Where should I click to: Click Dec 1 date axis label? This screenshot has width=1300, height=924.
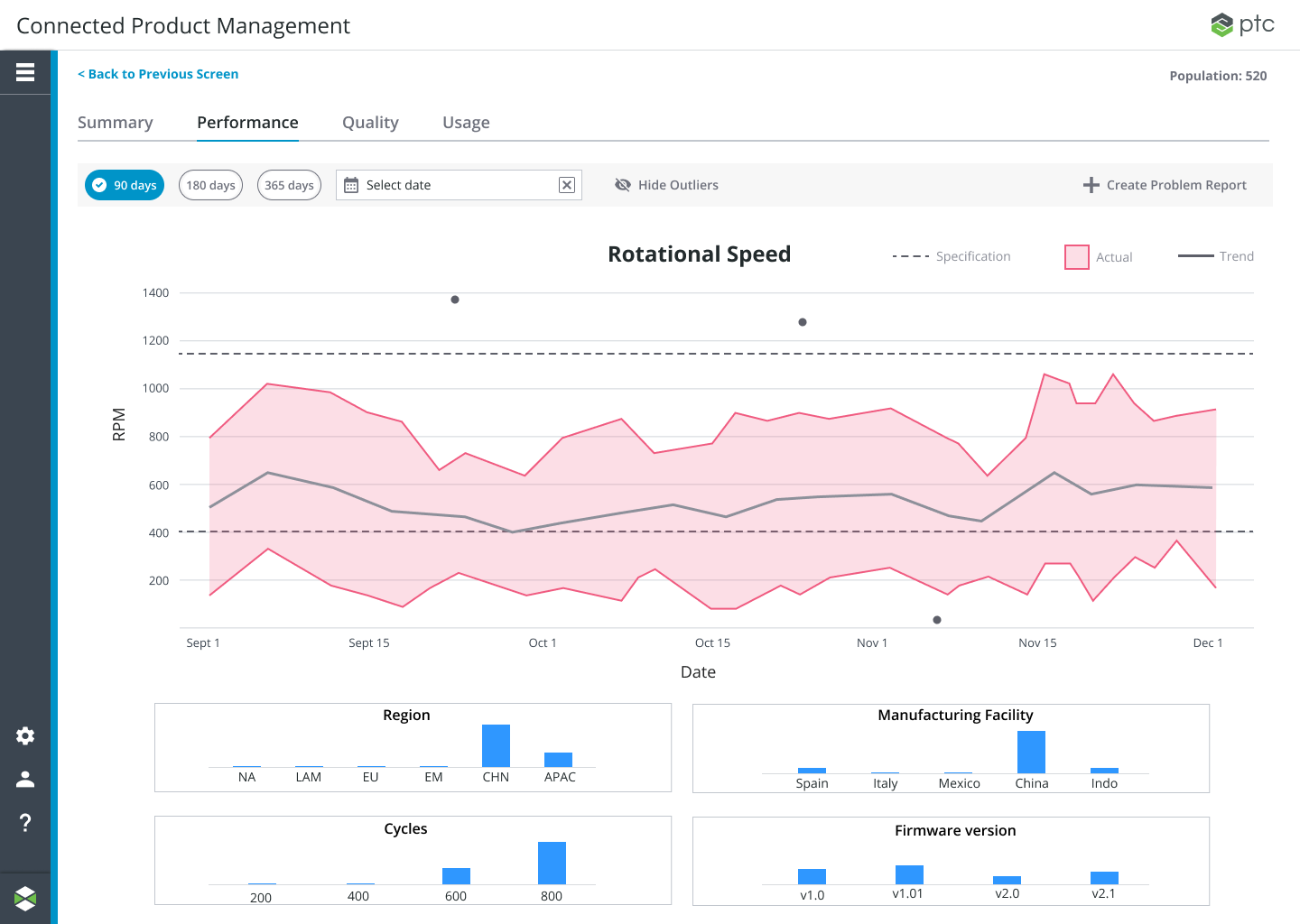click(1208, 643)
